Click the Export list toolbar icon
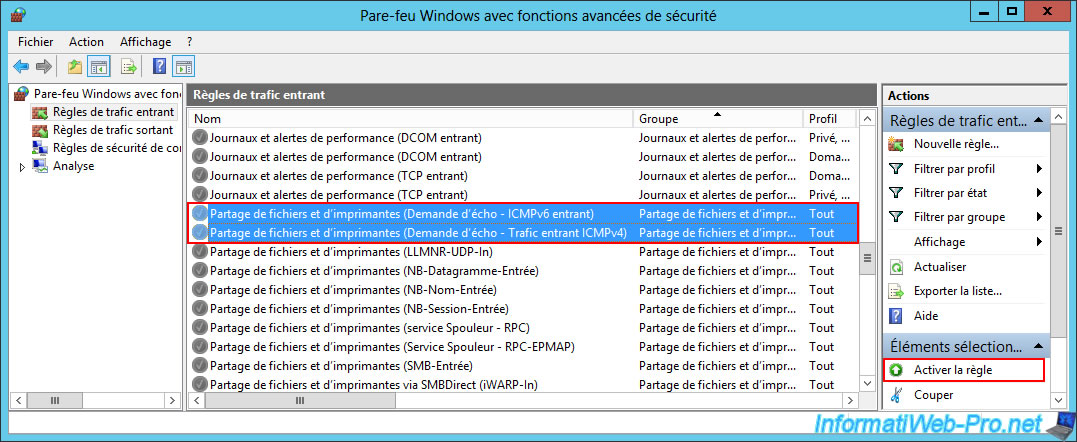 click(x=128, y=67)
